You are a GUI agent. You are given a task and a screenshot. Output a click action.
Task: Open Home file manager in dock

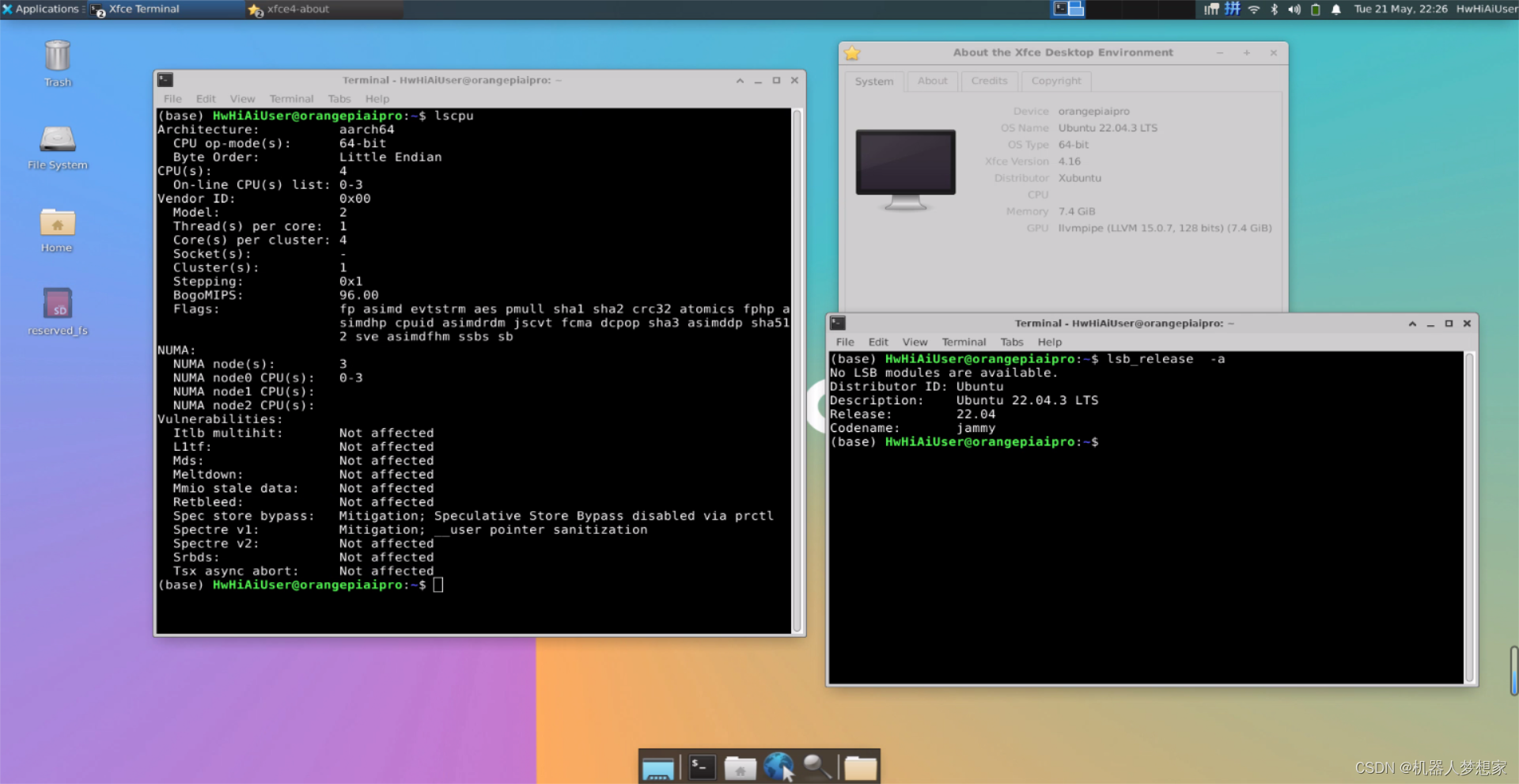[741, 768]
